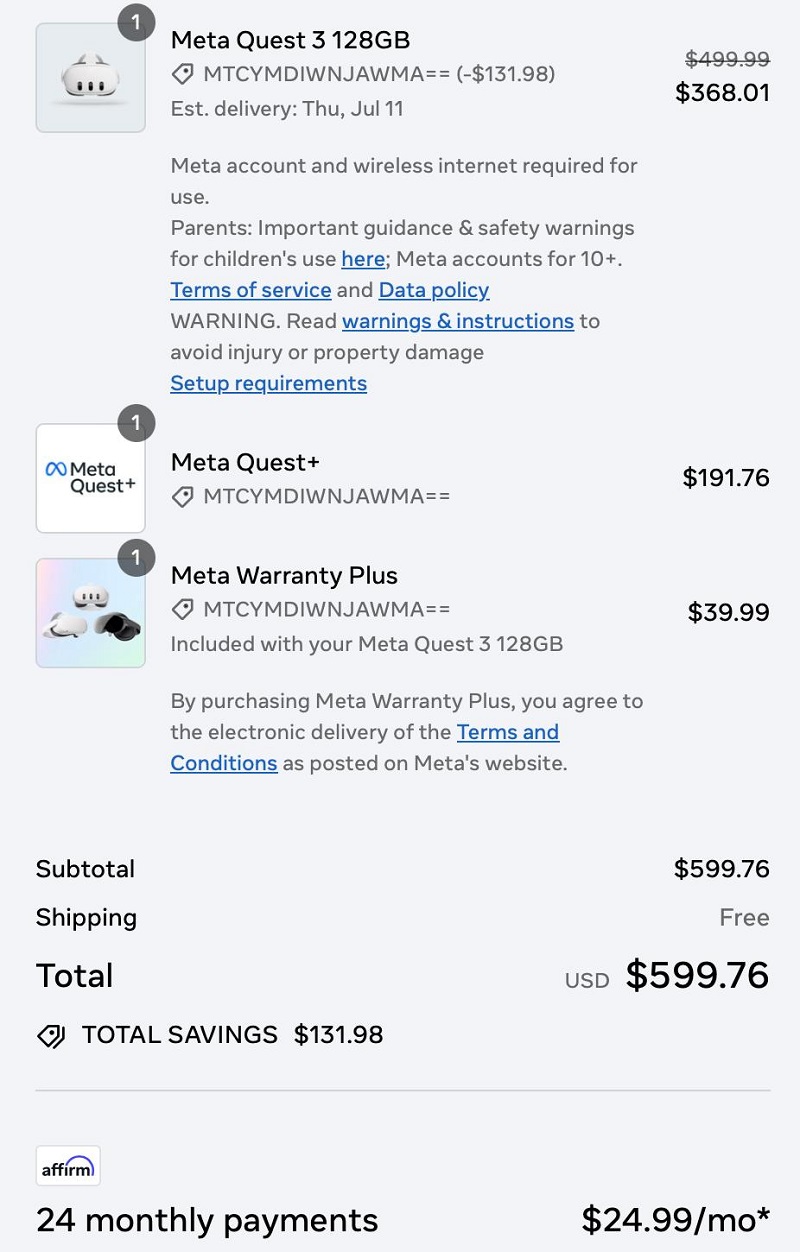Click the promo tag icon under Meta Quest+
This screenshot has width=800, height=1252.
[182, 496]
